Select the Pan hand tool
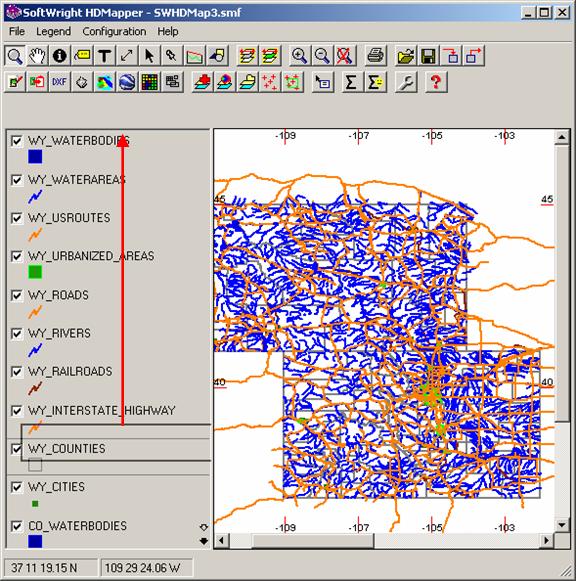The height and width of the screenshot is (581, 576). pyautogui.click(x=37, y=56)
